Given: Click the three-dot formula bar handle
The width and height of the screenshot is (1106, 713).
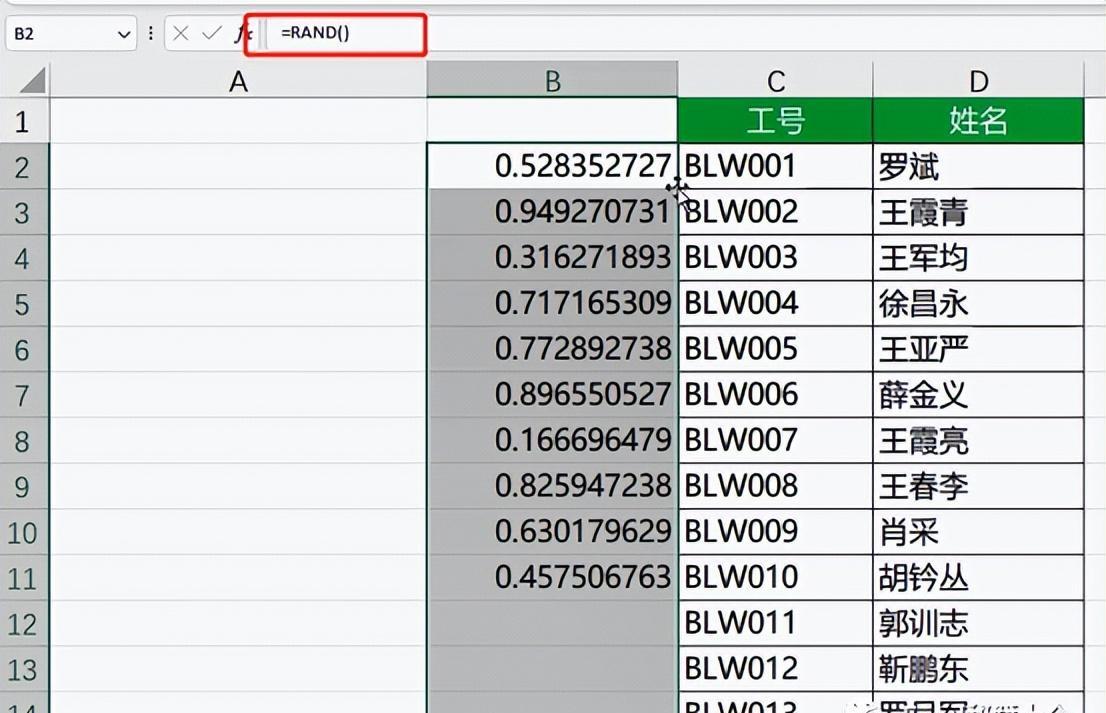Looking at the screenshot, I should click(x=150, y=33).
